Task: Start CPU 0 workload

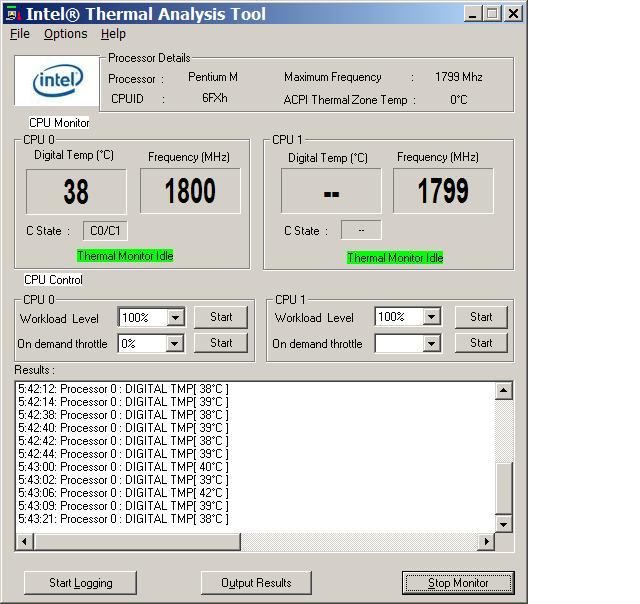Action: pyautogui.click(x=221, y=317)
